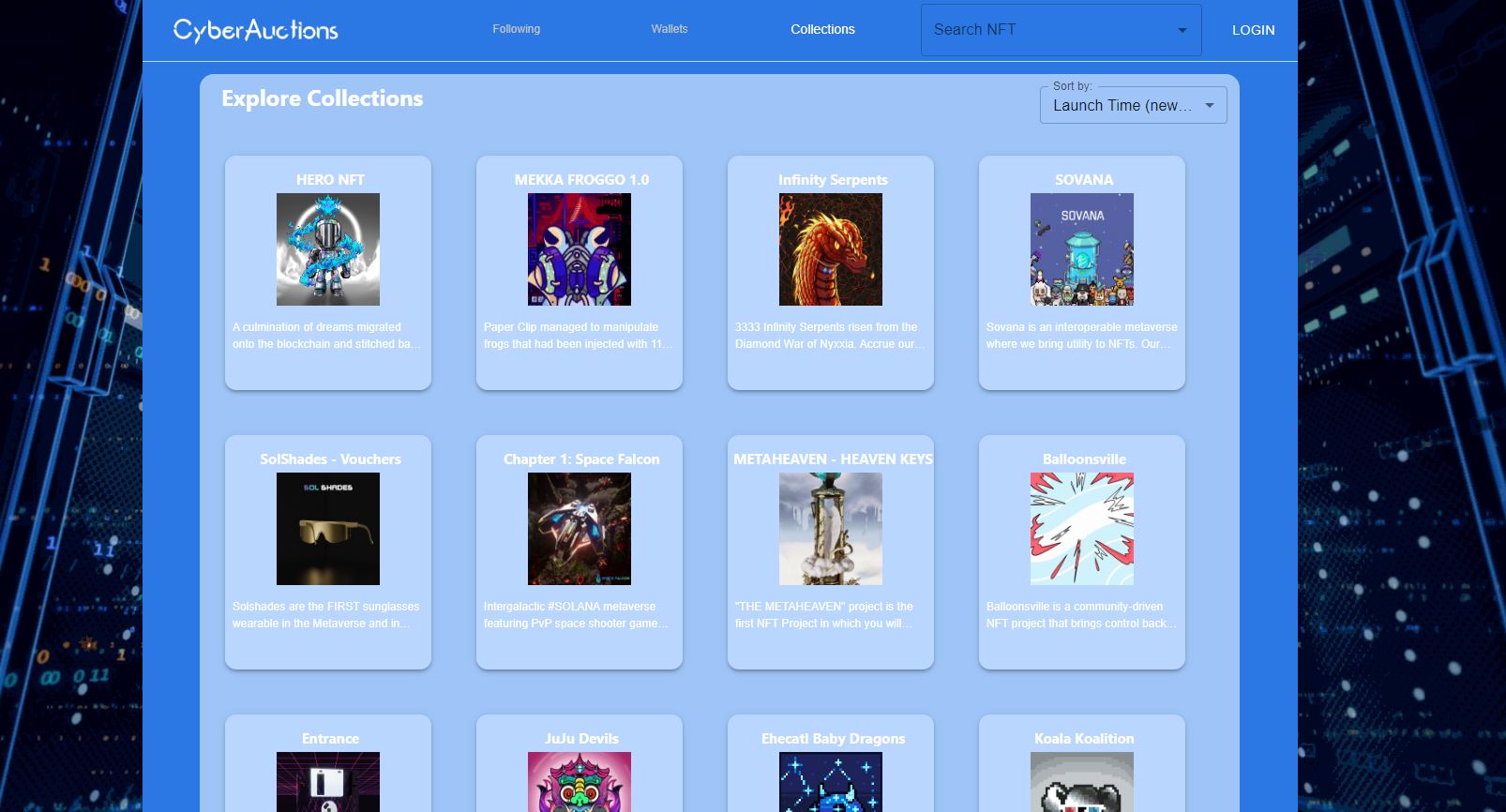Screen dimensions: 1506x812
Task: Open the Koala Koalition thumbnail
Action: tap(1082, 782)
